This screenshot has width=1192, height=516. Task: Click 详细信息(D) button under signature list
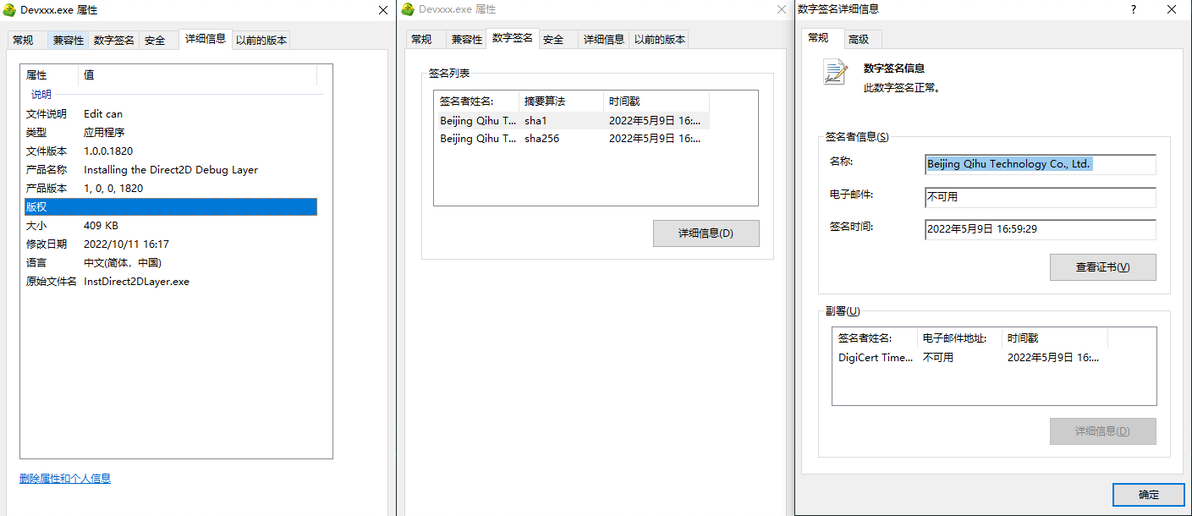705,233
